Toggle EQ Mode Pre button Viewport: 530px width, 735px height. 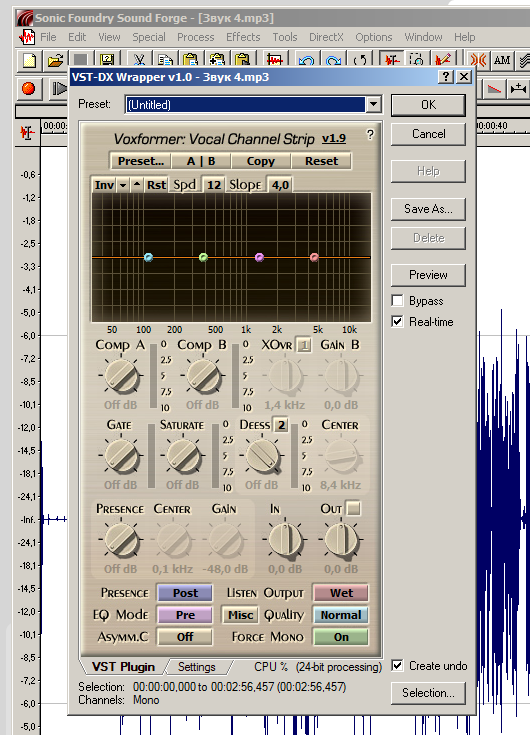coord(185,615)
